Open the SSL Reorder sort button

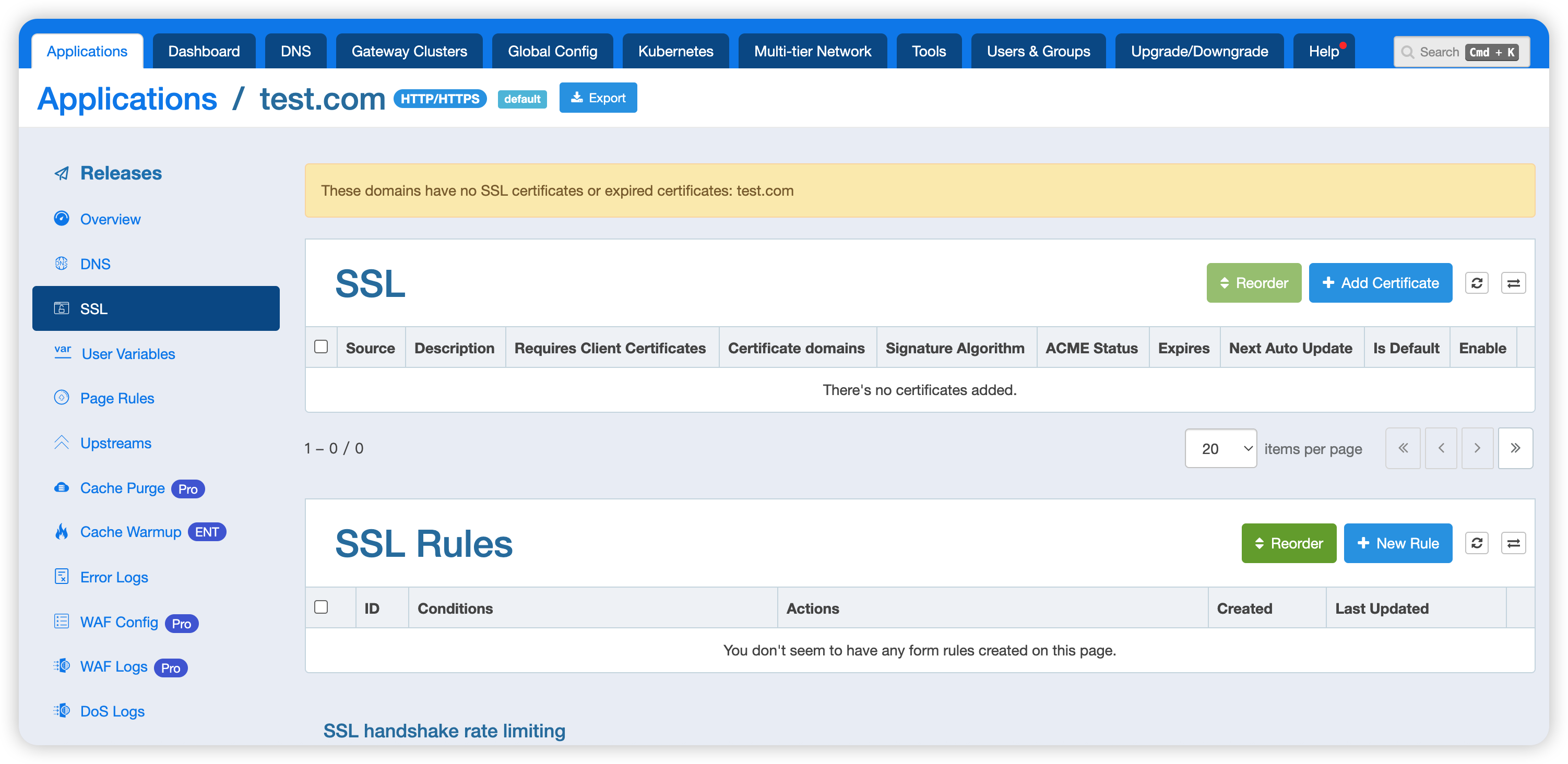click(1253, 283)
